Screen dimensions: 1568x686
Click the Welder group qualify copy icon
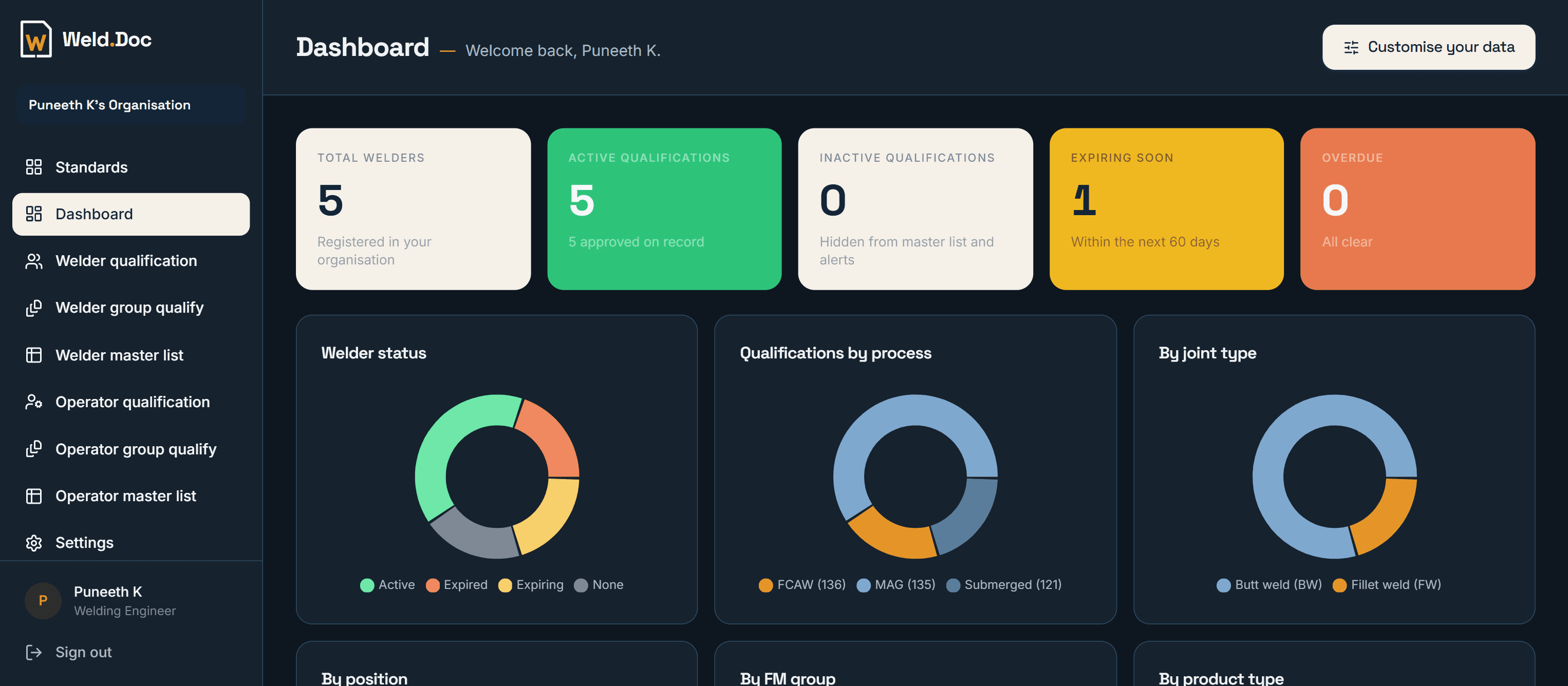click(34, 308)
